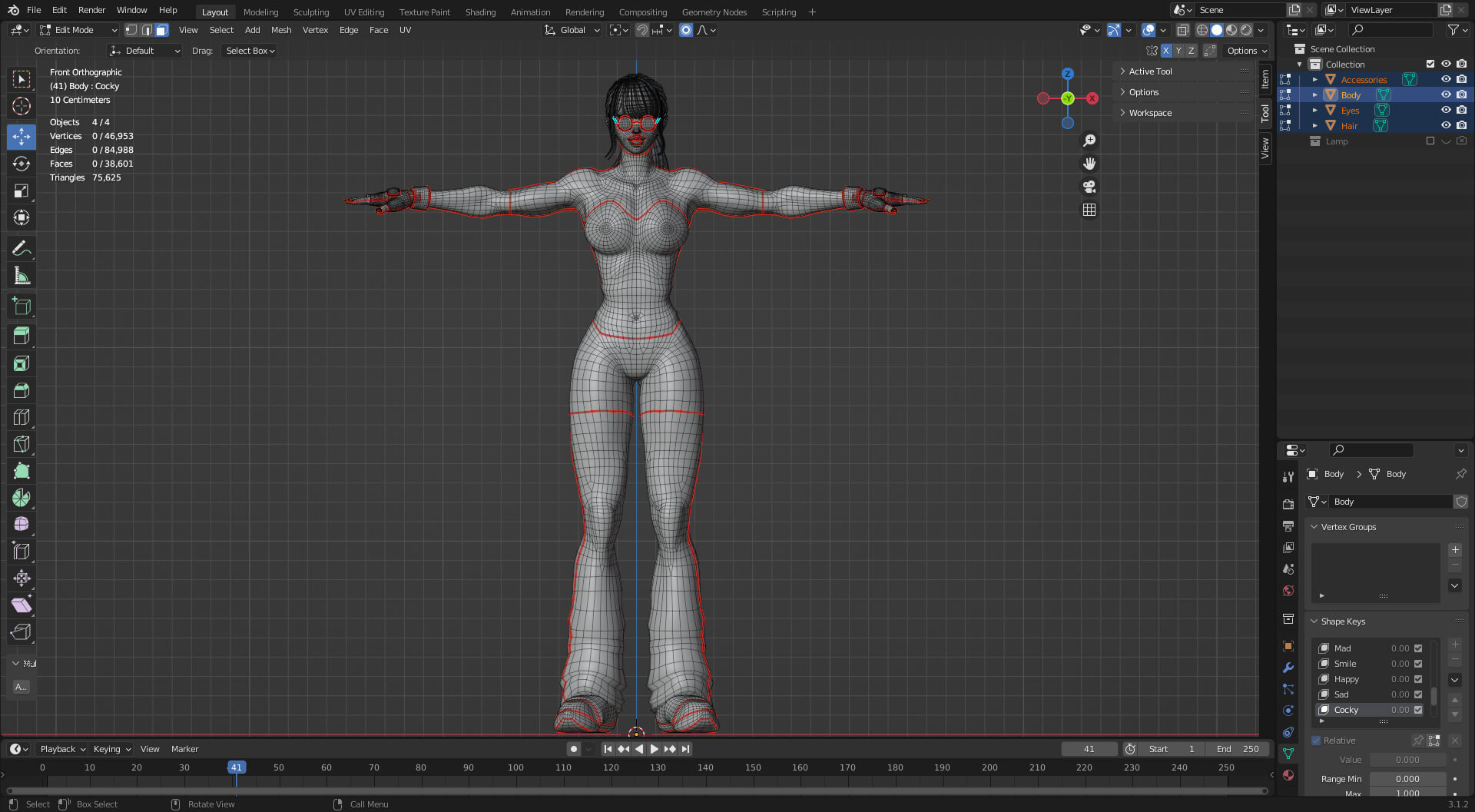Activate the Annotate pencil tool

(22, 248)
